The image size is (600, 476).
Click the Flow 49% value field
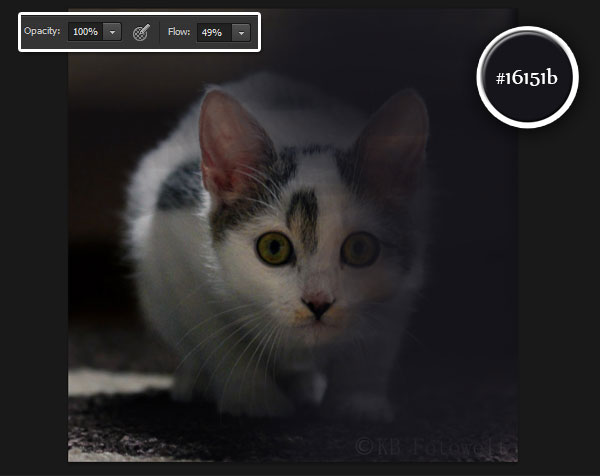212,32
